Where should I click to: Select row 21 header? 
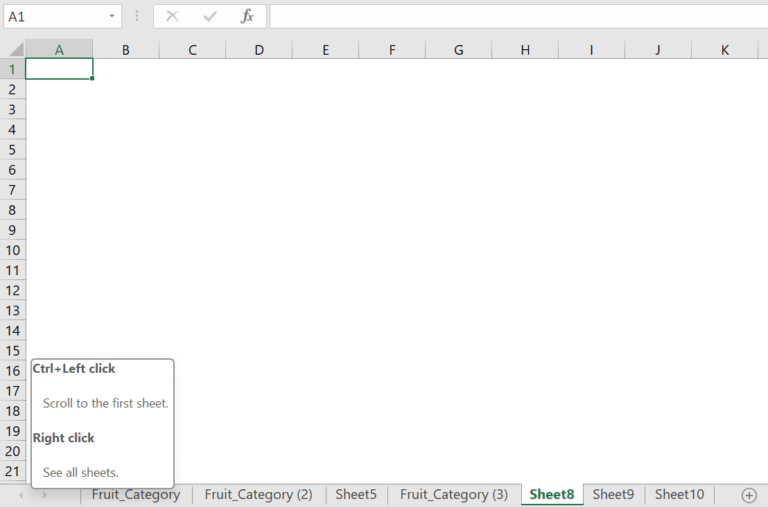pos(13,471)
